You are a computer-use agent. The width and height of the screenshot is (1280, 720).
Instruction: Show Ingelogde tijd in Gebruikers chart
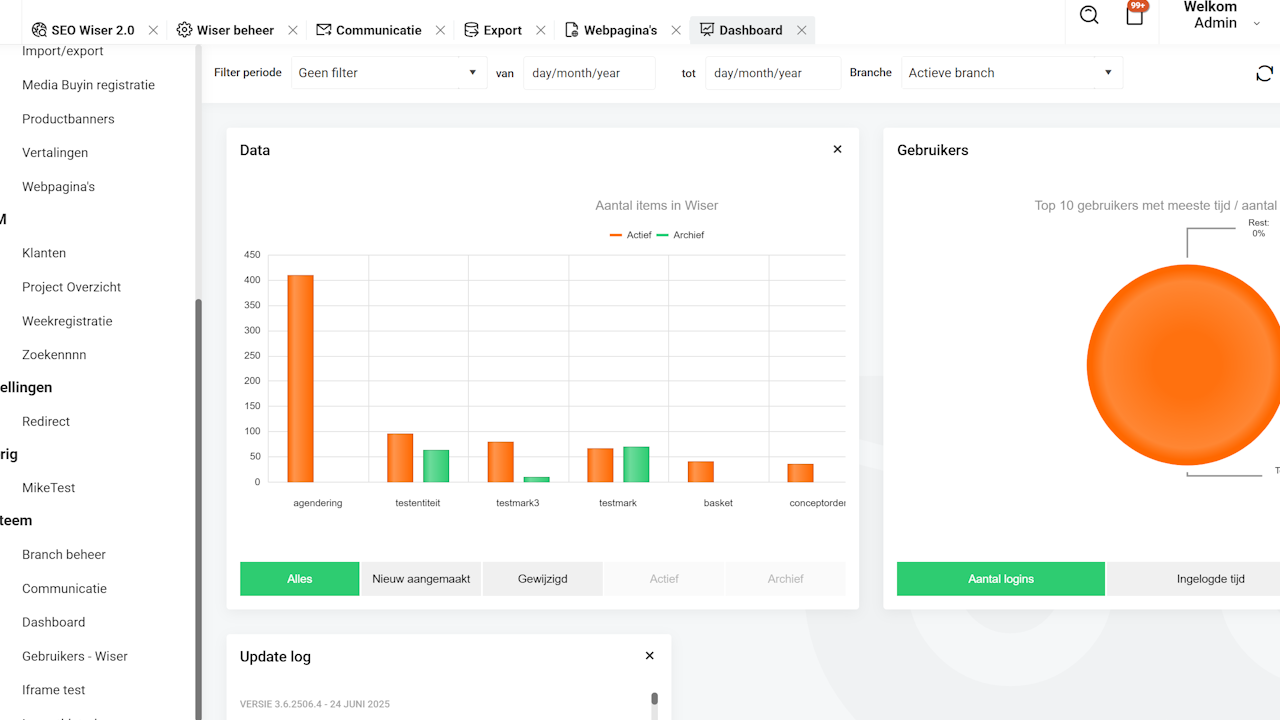1210,579
